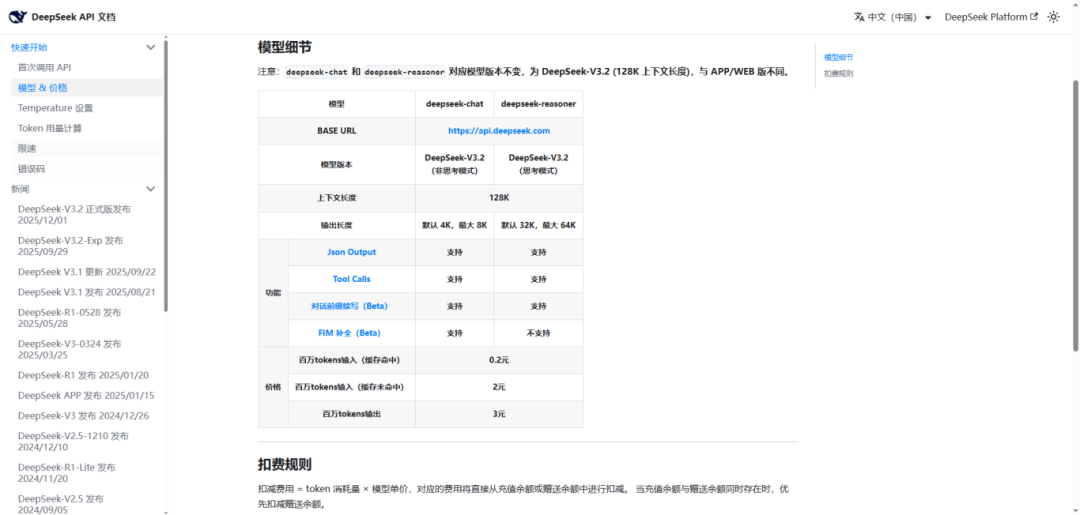Image resolution: width=1080 pixels, height=515 pixels.
Task: Collapse the 新闻 sidebar section chevron
Action: (x=151, y=189)
